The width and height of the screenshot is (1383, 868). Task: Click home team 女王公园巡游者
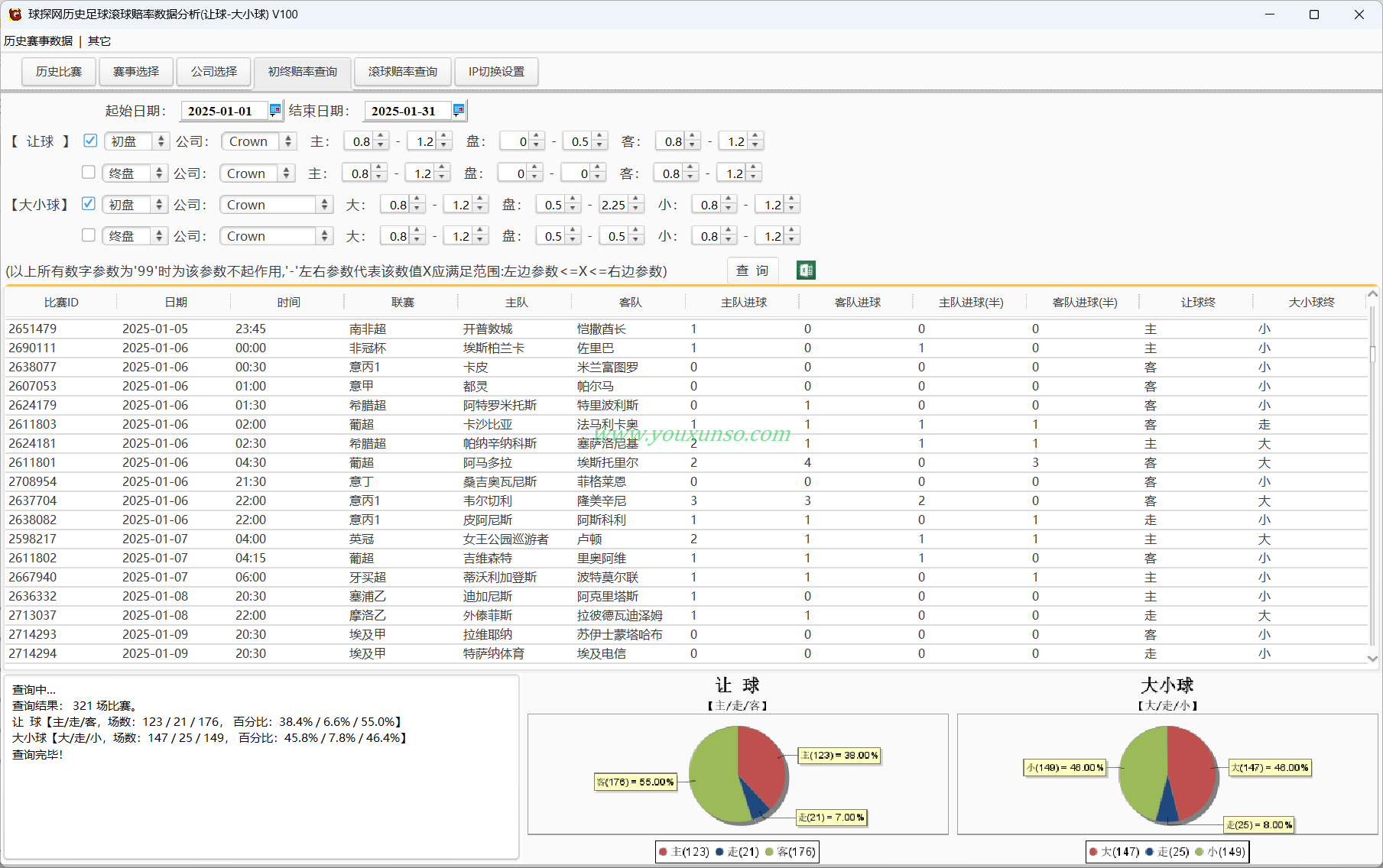click(505, 539)
